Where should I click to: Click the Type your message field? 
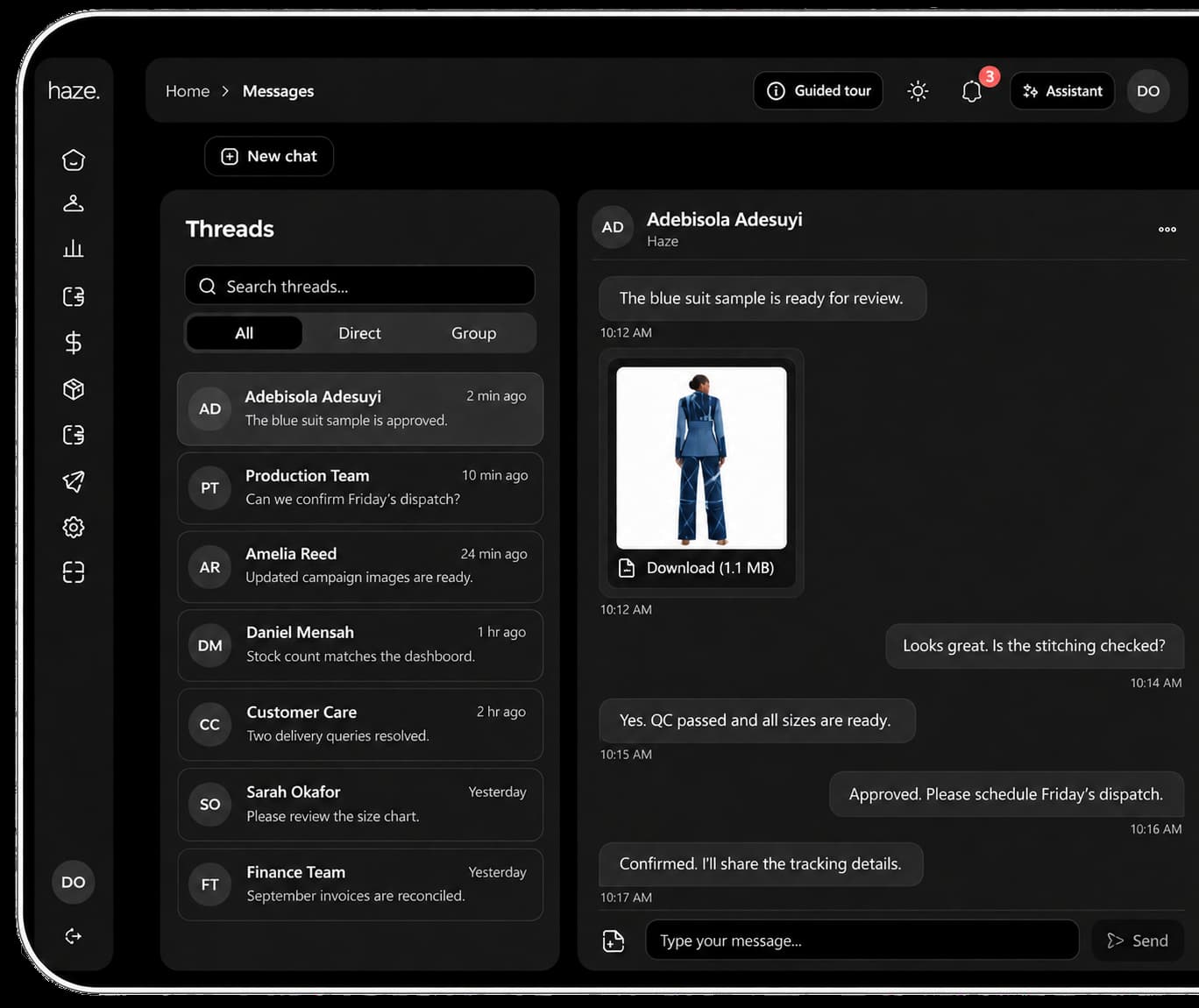pyautogui.click(x=862, y=941)
